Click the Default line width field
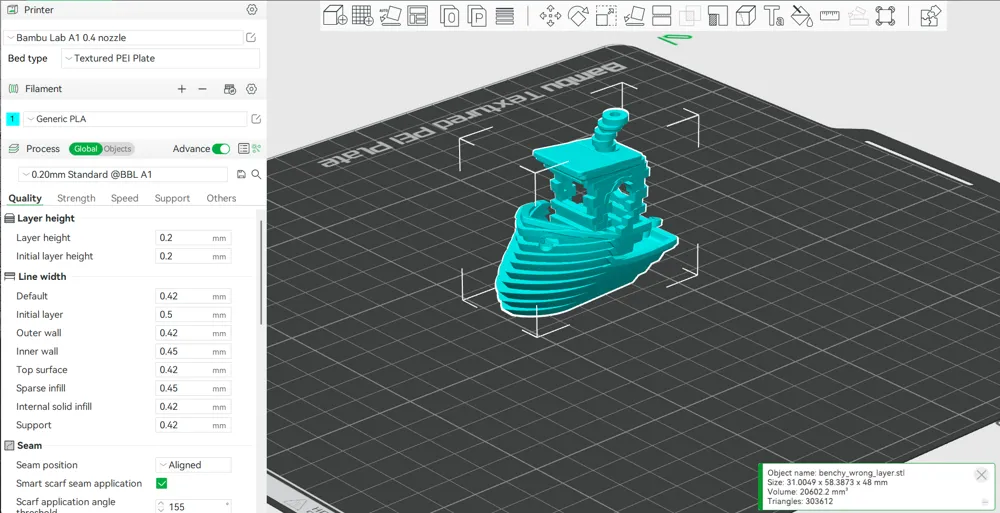The image size is (1000, 513). [x=193, y=296]
